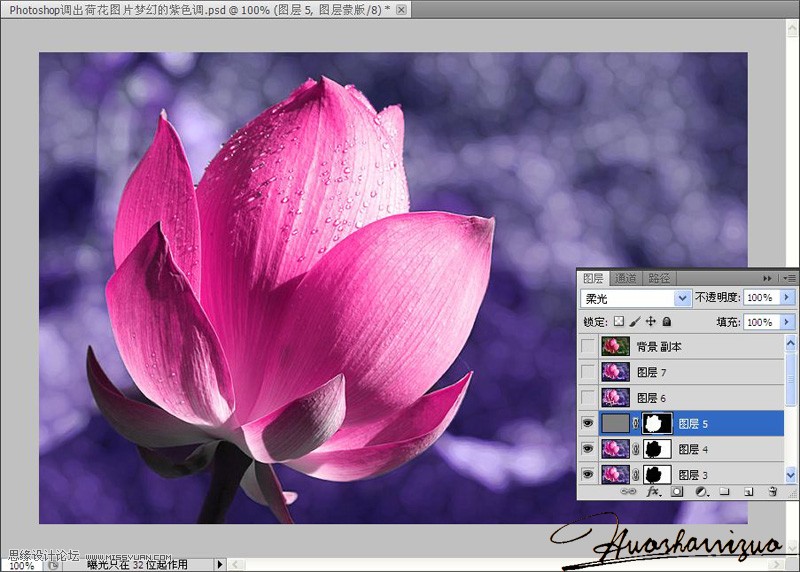
Task: Click the status bar preview icon next to zoom
Action: [x=53, y=565]
